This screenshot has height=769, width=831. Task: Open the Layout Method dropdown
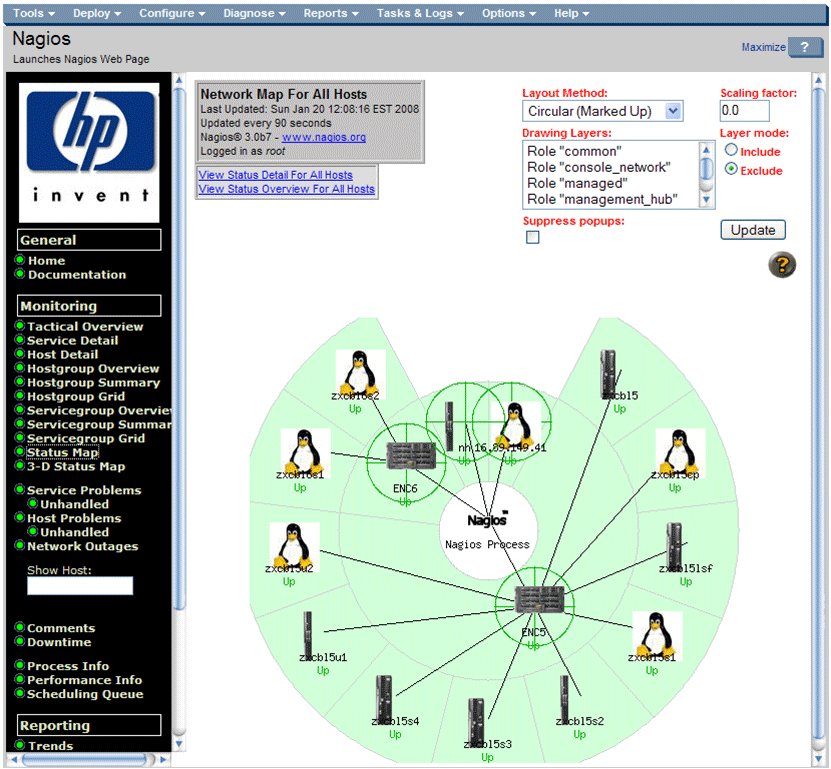pyautogui.click(x=603, y=111)
